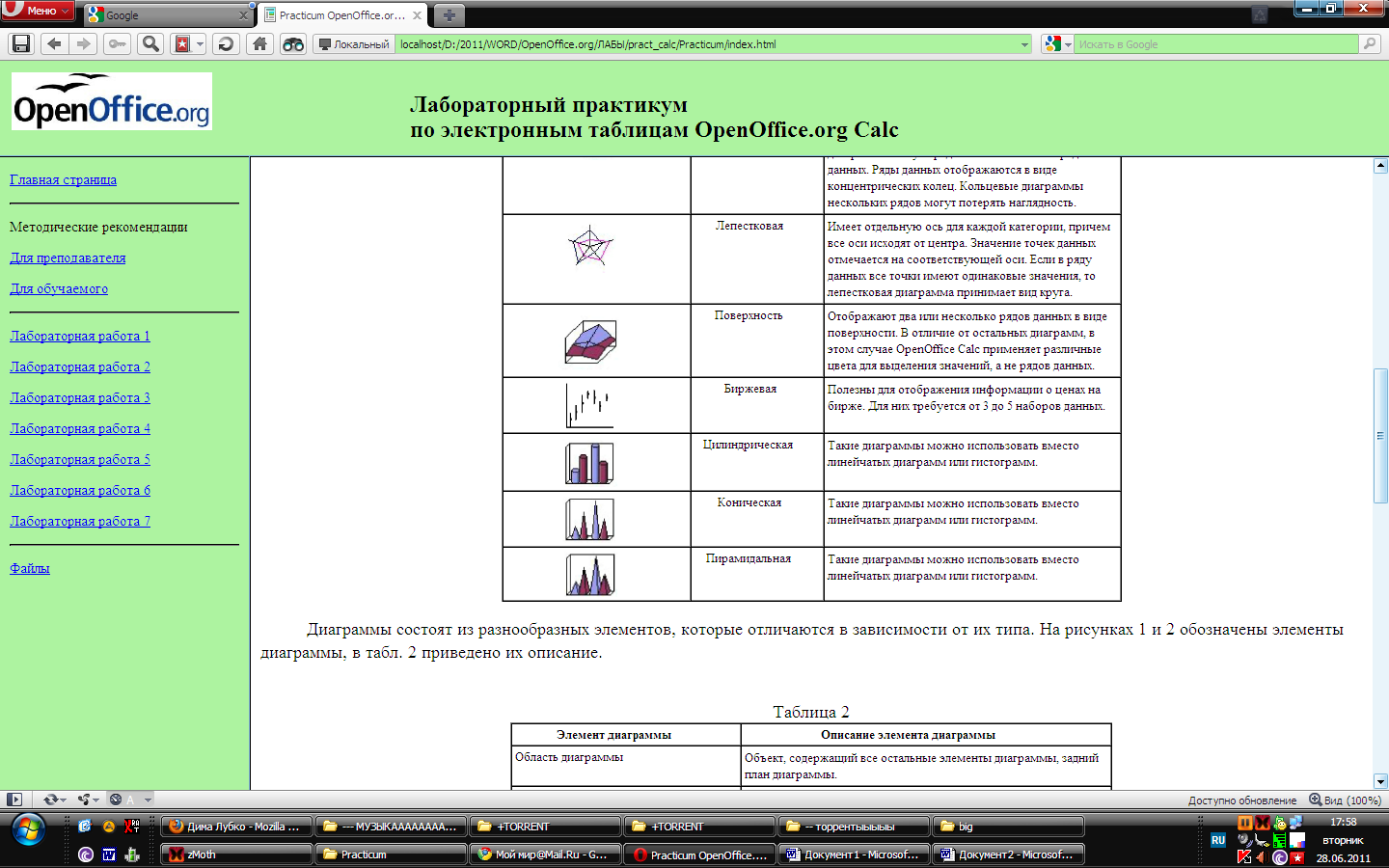
Task: Open the Opera Меню button
Action: [x=37, y=11]
